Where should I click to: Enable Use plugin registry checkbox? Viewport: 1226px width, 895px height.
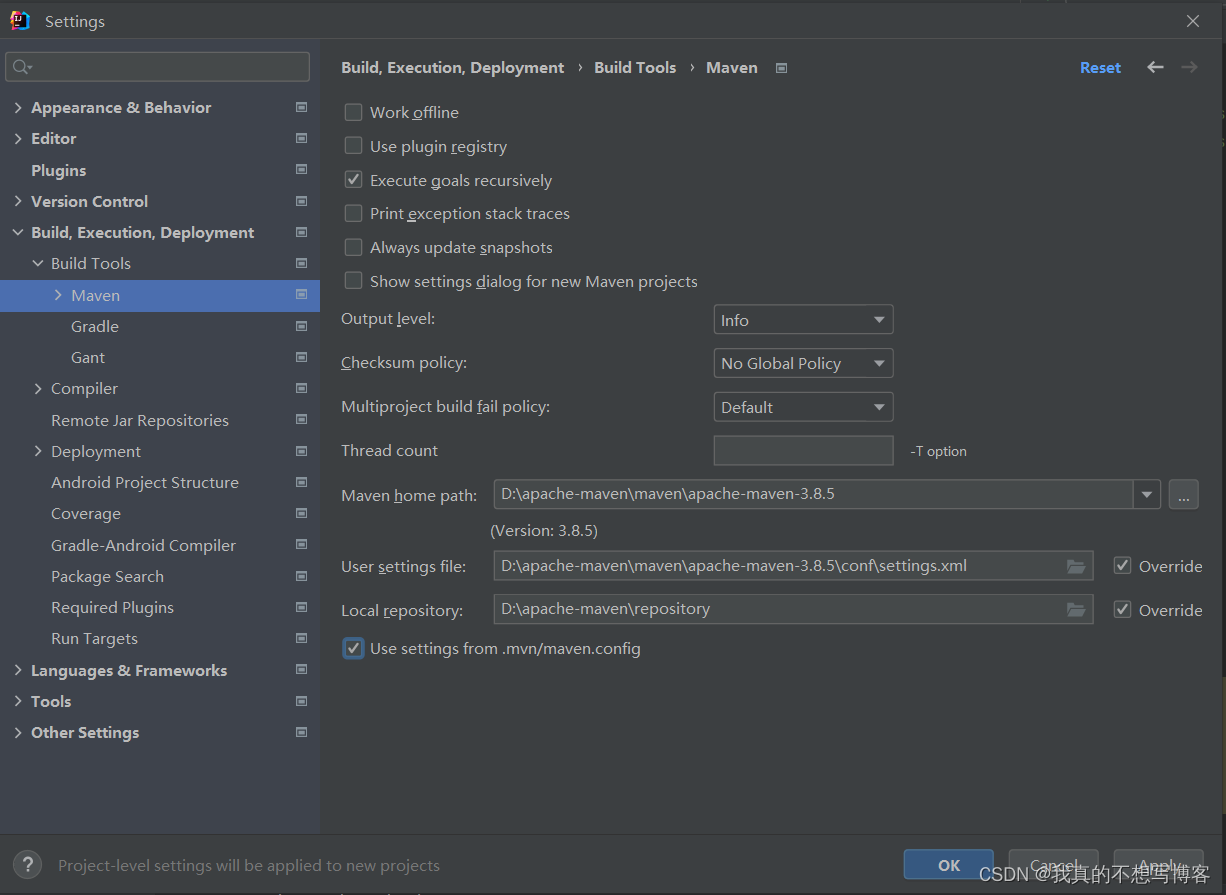click(x=353, y=146)
